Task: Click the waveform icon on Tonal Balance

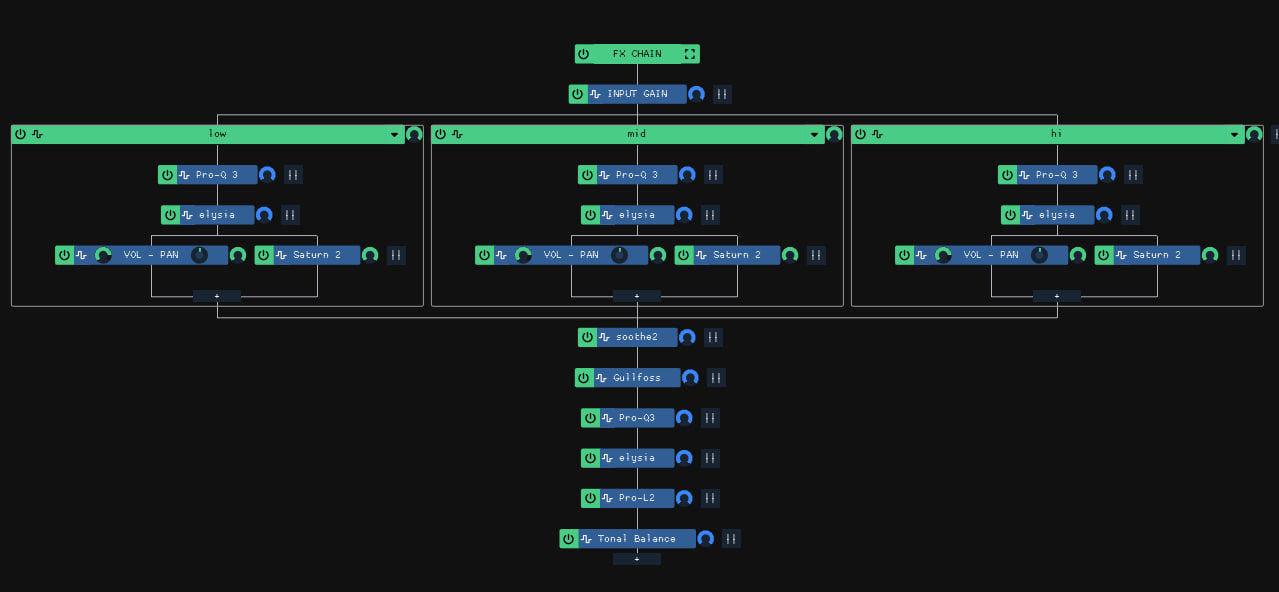Action: [x=586, y=539]
